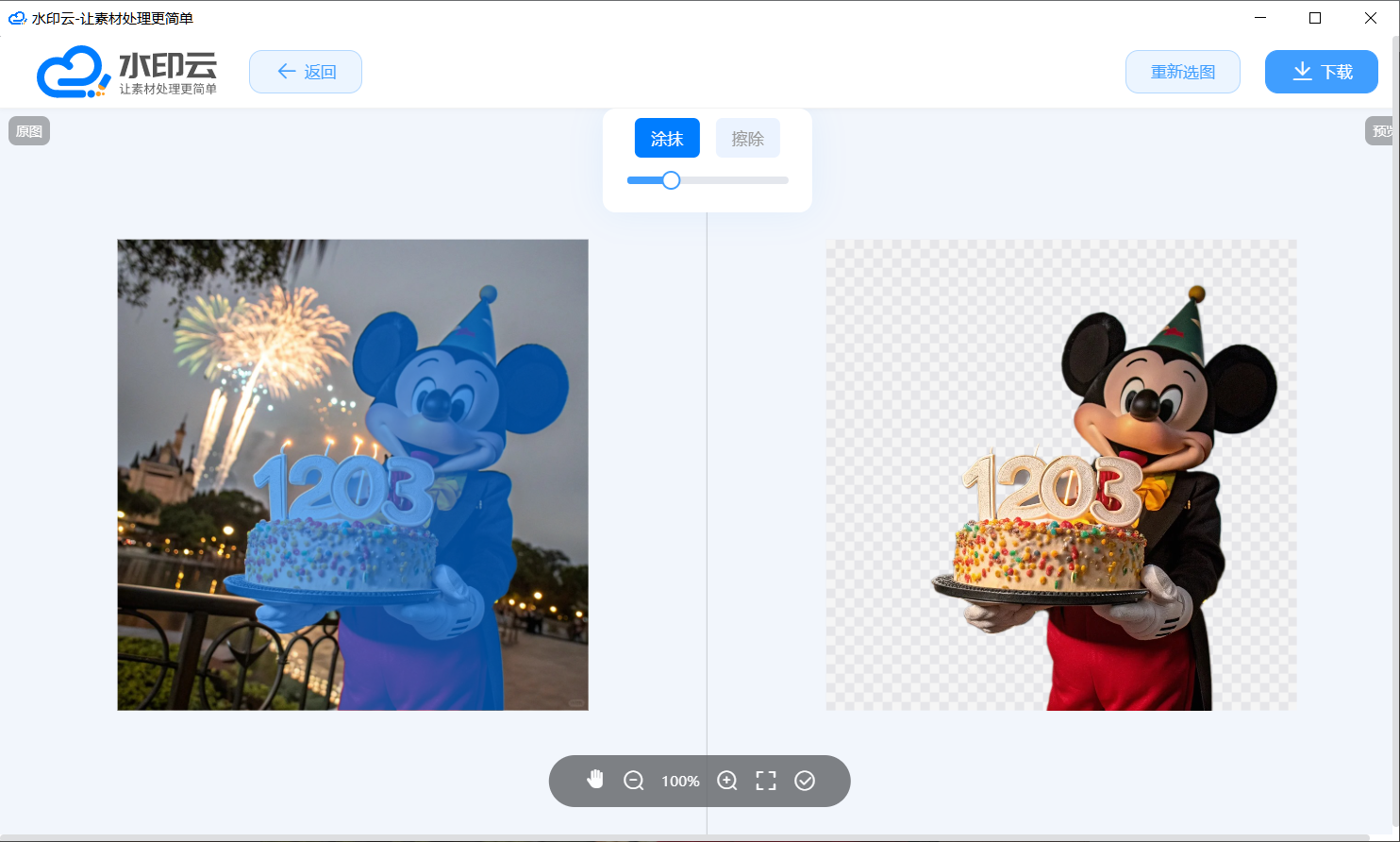Click the 原图 original label

tap(29, 131)
